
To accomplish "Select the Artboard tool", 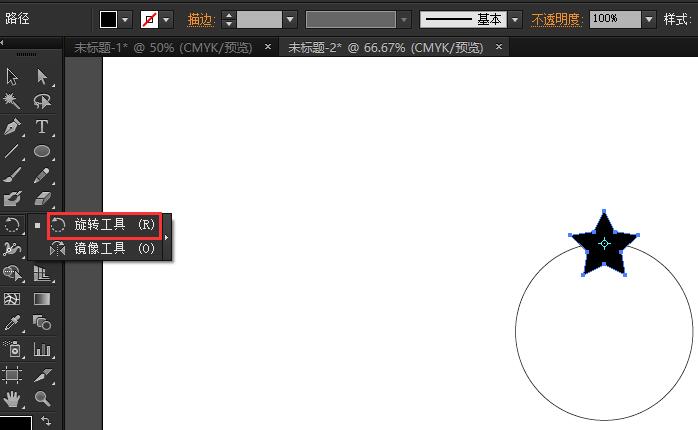I will 12,375.
